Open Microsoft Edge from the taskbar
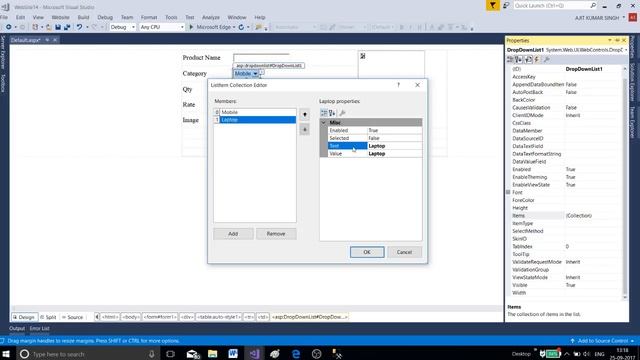 pos(296,353)
